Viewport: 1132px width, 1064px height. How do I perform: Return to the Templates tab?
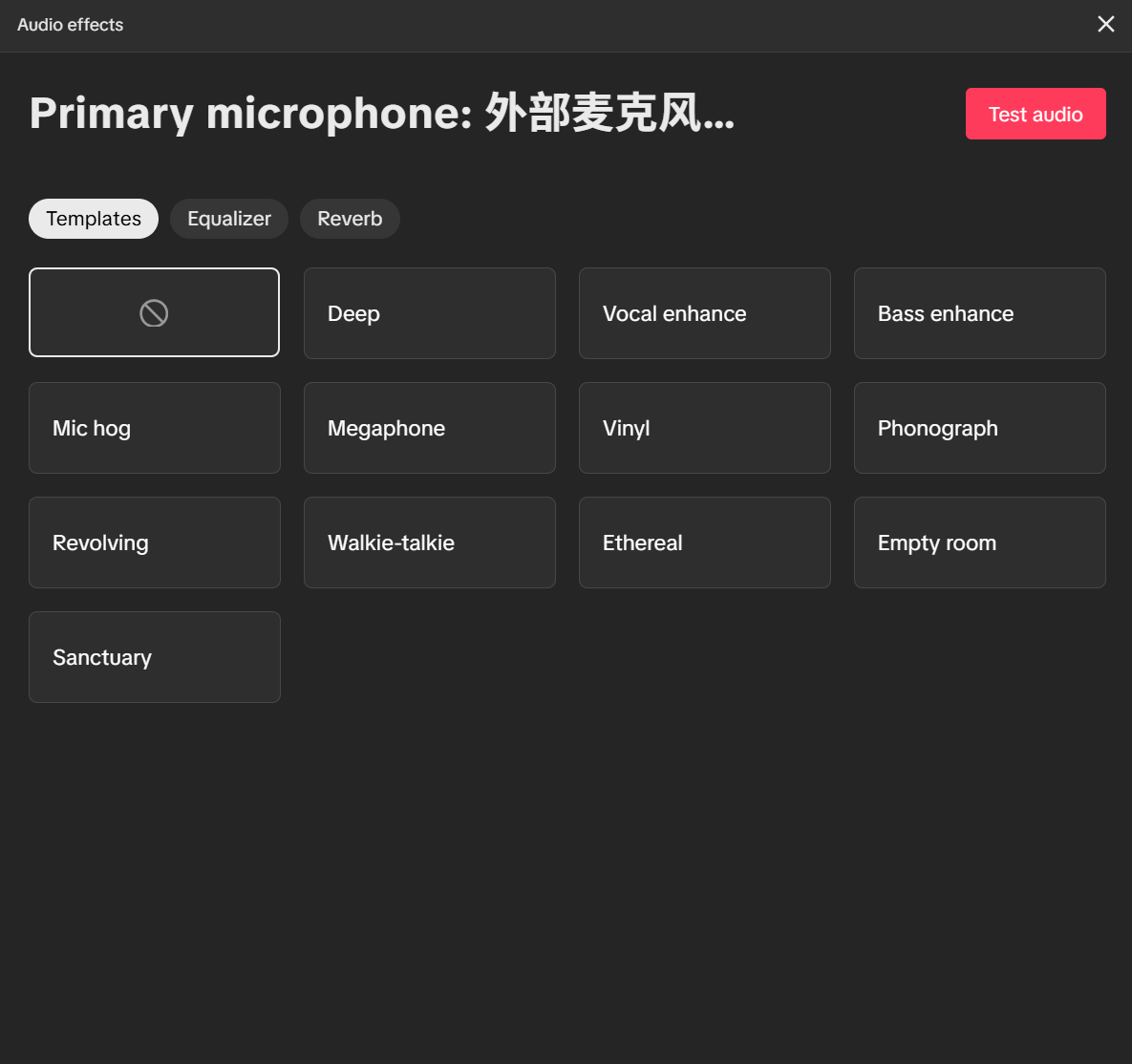click(x=93, y=218)
